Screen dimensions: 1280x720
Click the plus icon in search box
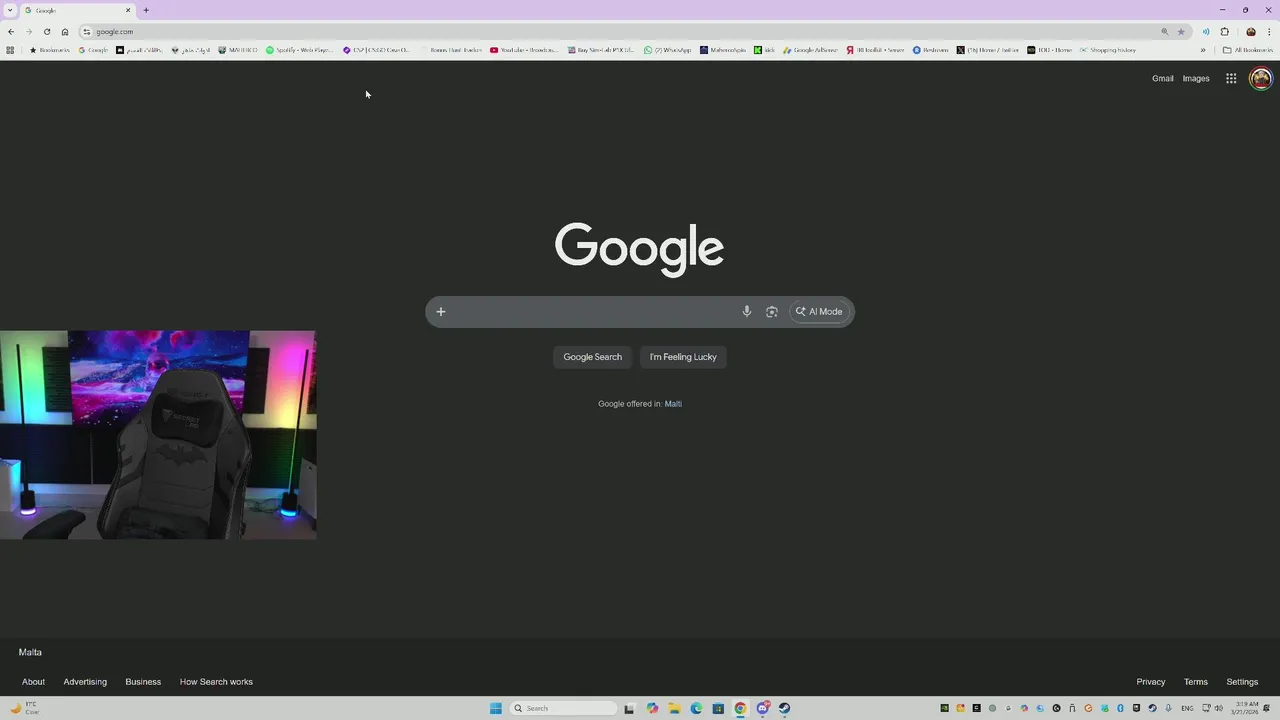tap(441, 311)
